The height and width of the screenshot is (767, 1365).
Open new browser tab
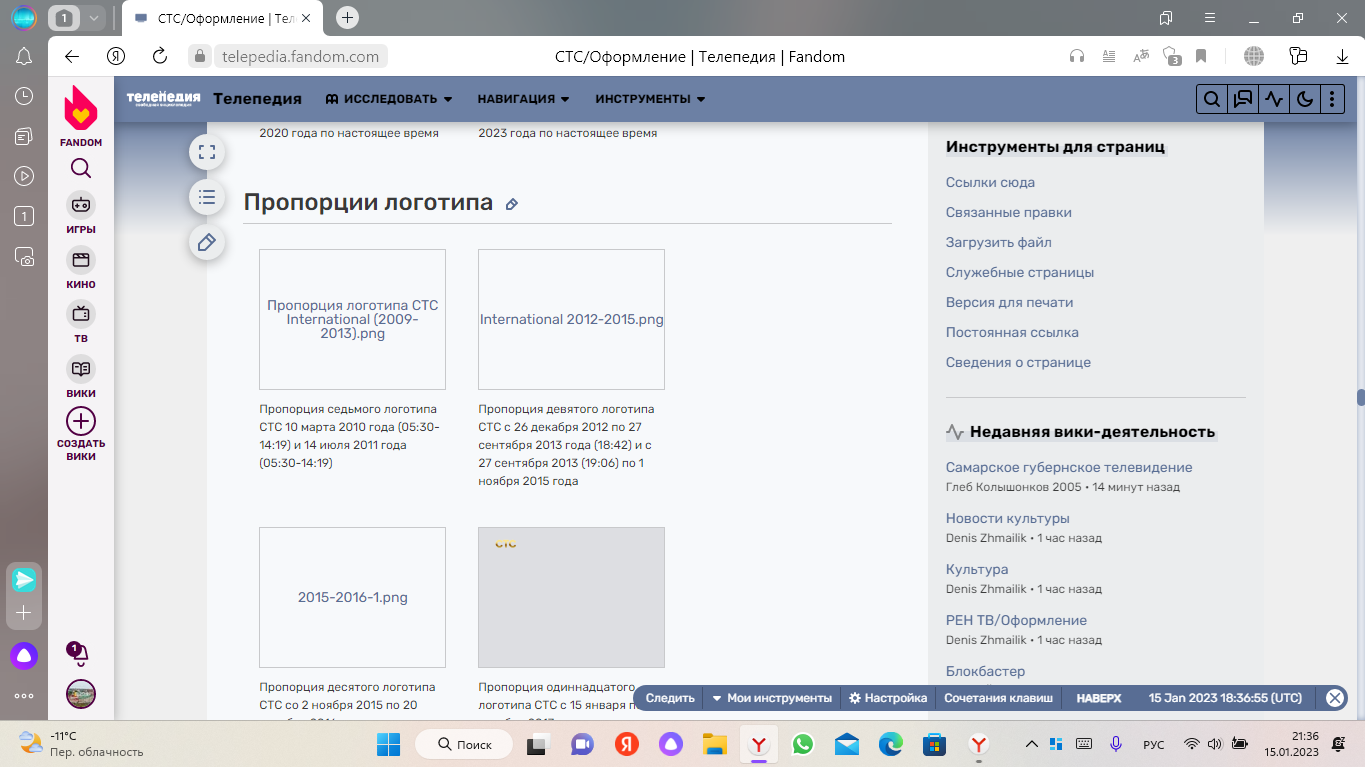[347, 17]
